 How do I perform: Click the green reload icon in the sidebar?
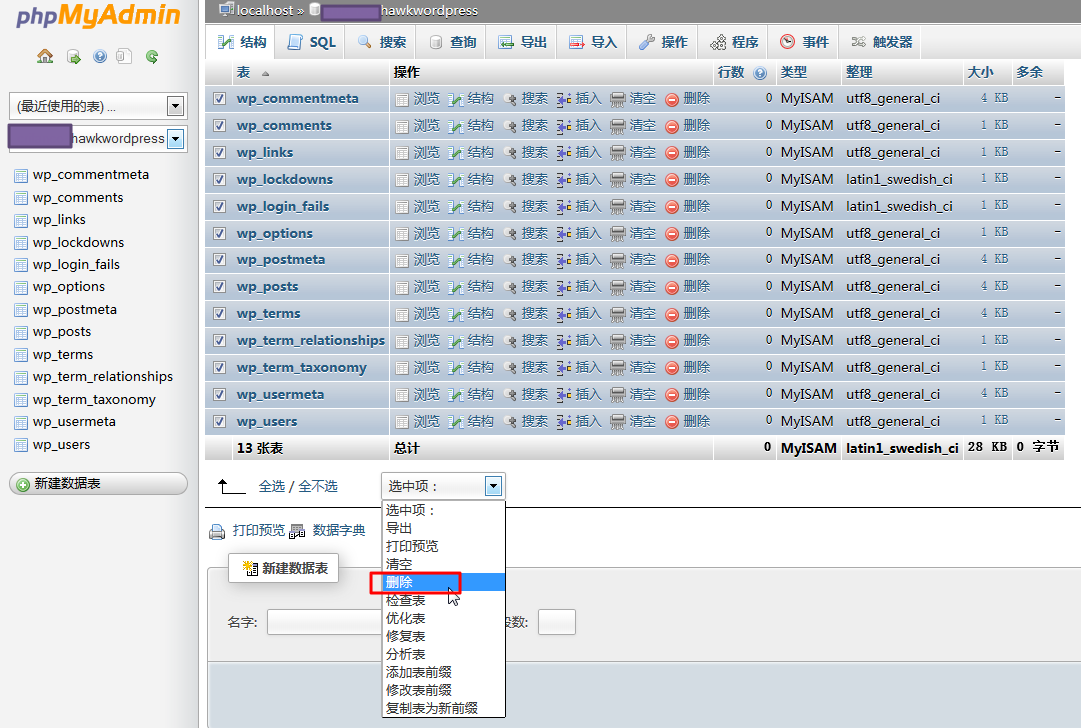152,57
